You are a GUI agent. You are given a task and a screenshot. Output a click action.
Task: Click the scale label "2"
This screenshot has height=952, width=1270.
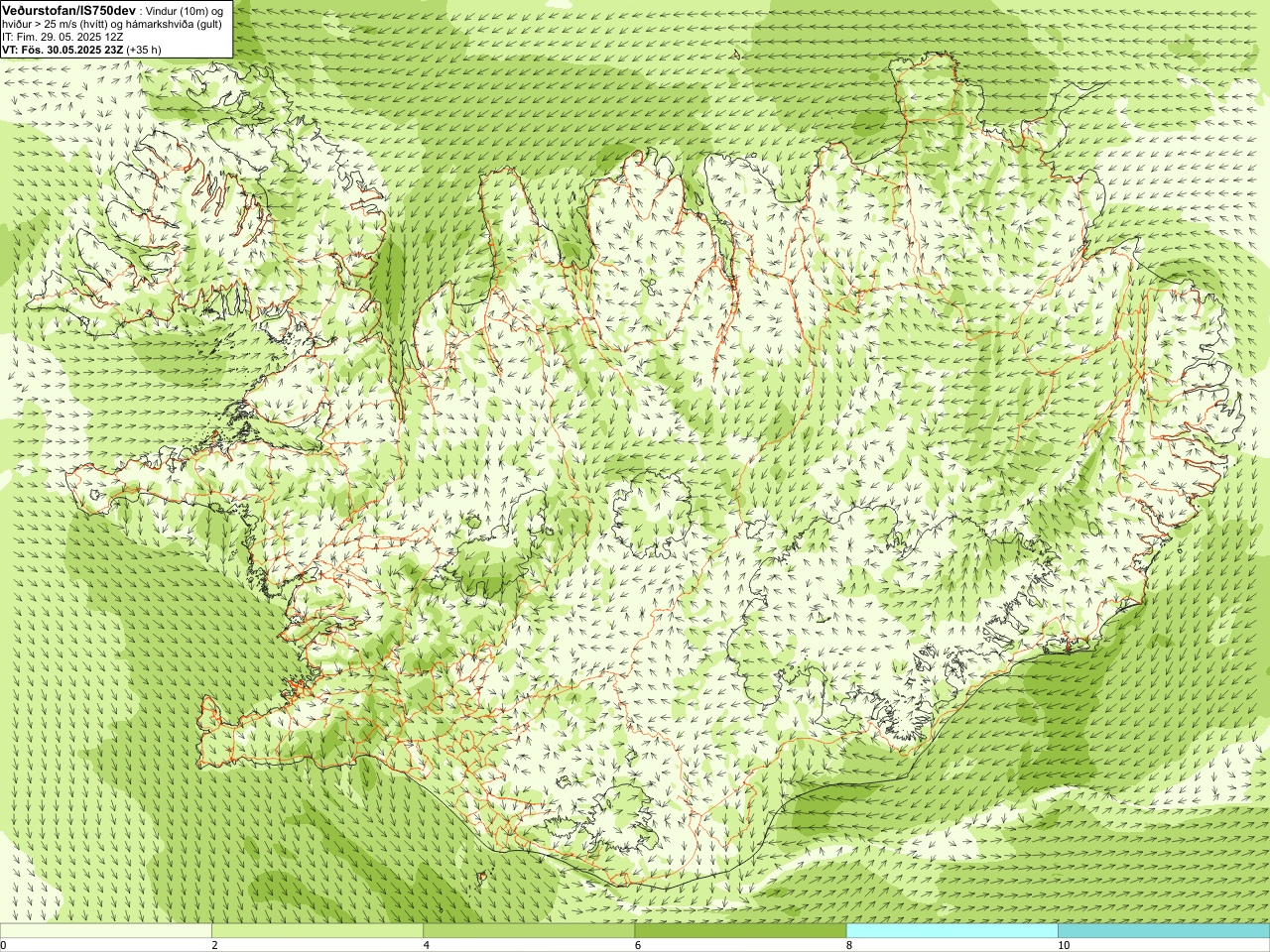coord(214,945)
